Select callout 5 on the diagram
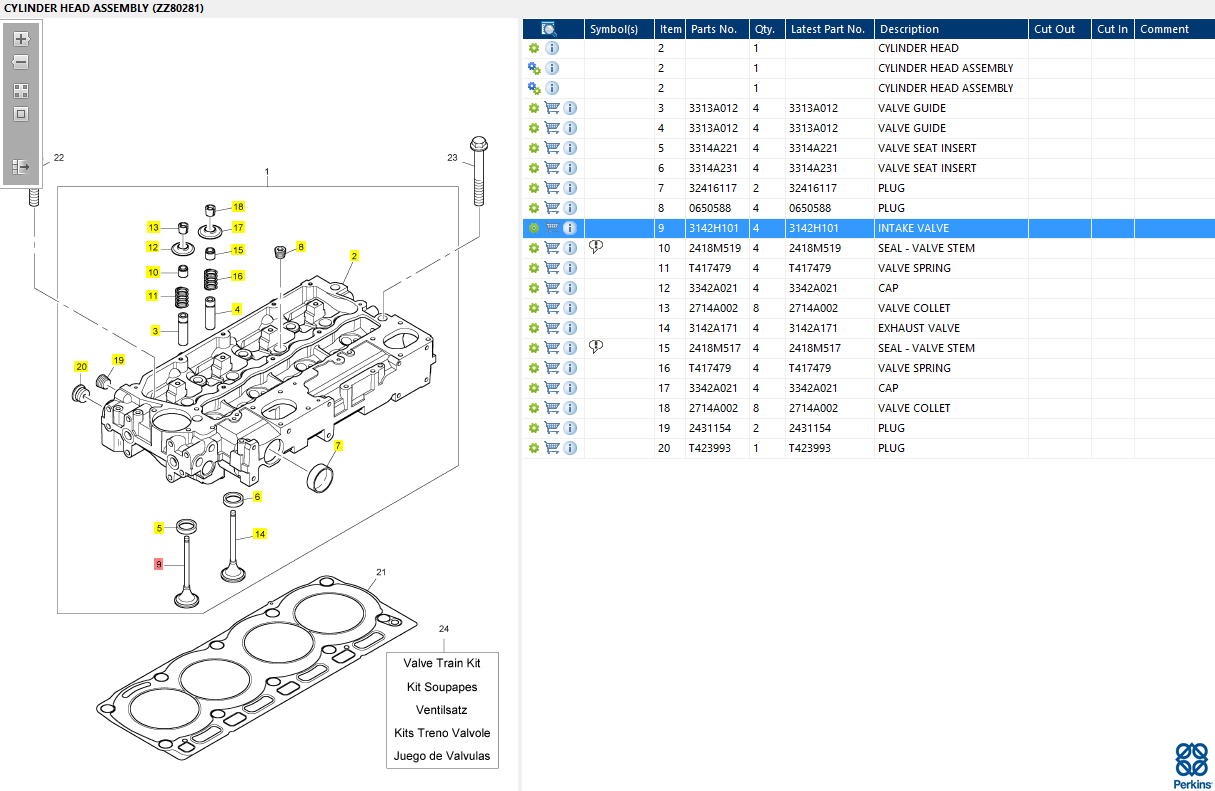This screenshot has width=1215, height=791. (158, 528)
